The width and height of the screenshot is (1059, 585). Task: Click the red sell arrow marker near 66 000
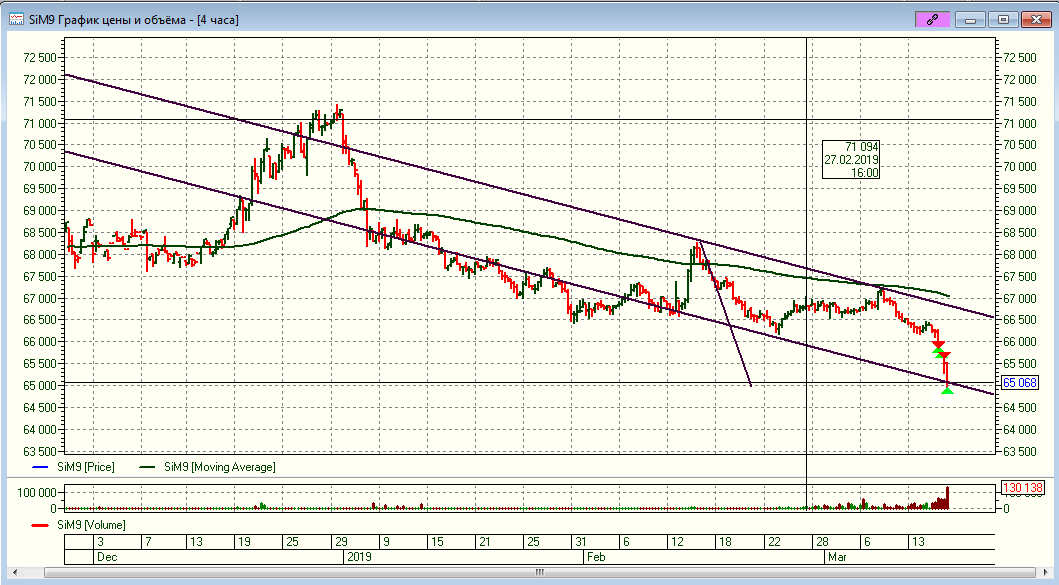[938, 344]
